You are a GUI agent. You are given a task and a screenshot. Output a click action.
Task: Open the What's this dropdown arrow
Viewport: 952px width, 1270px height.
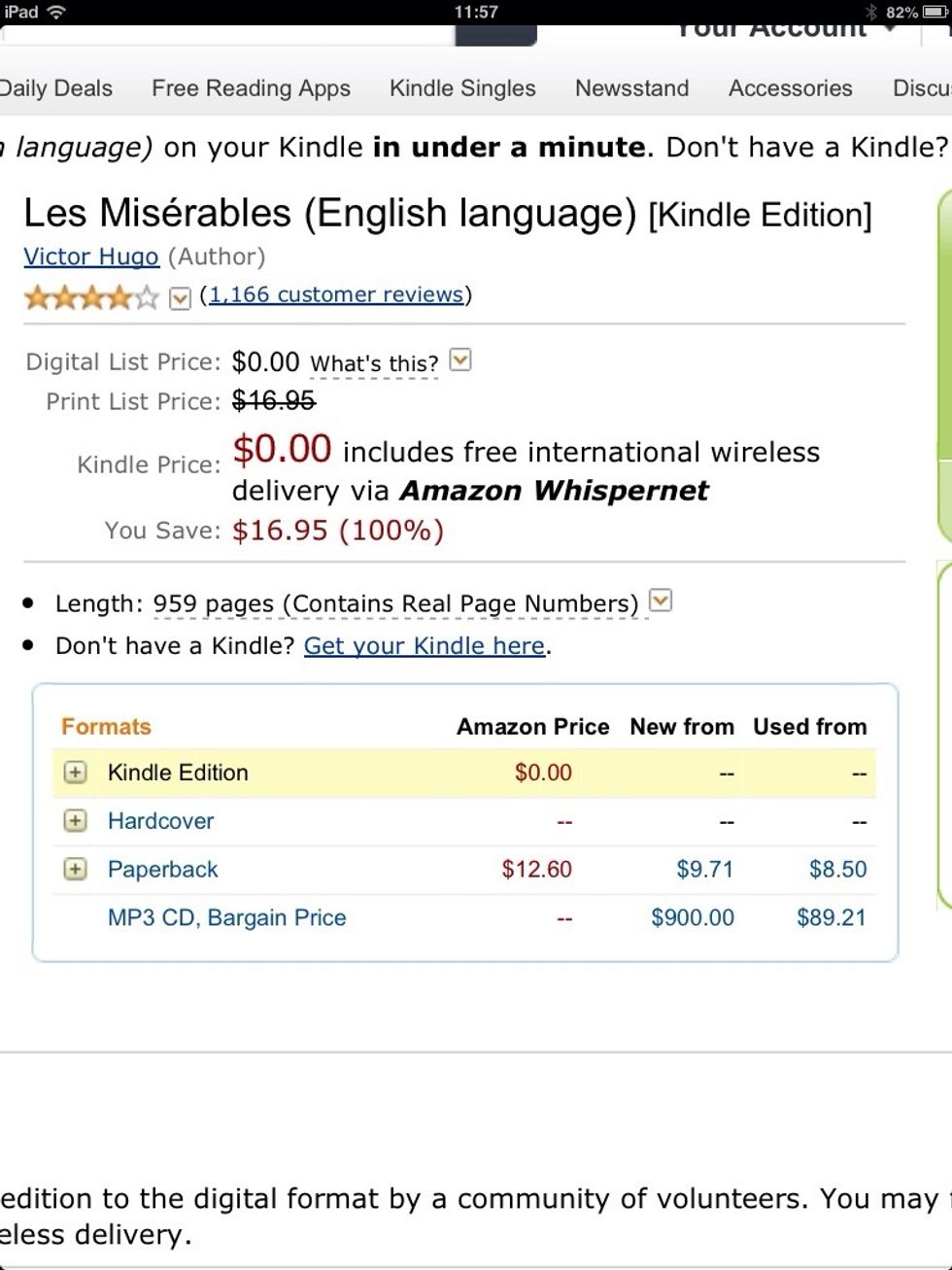point(460,360)
